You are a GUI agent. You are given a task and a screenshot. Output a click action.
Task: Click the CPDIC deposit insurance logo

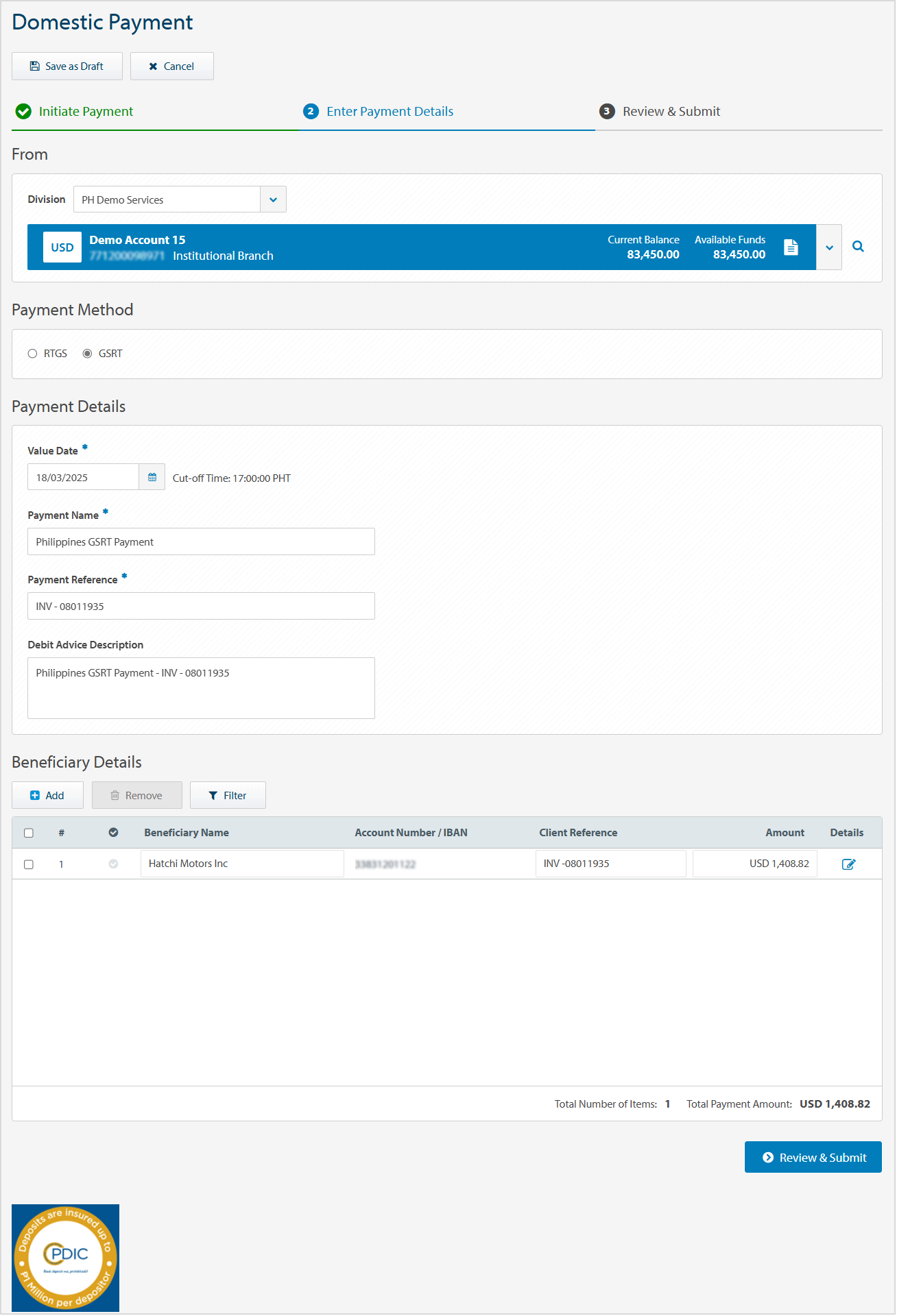[66, 1258]
